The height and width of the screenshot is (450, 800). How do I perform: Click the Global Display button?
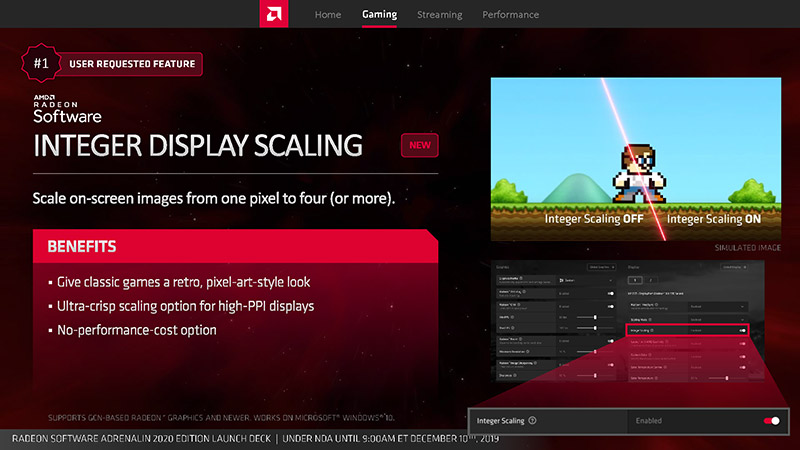[734, 267]
